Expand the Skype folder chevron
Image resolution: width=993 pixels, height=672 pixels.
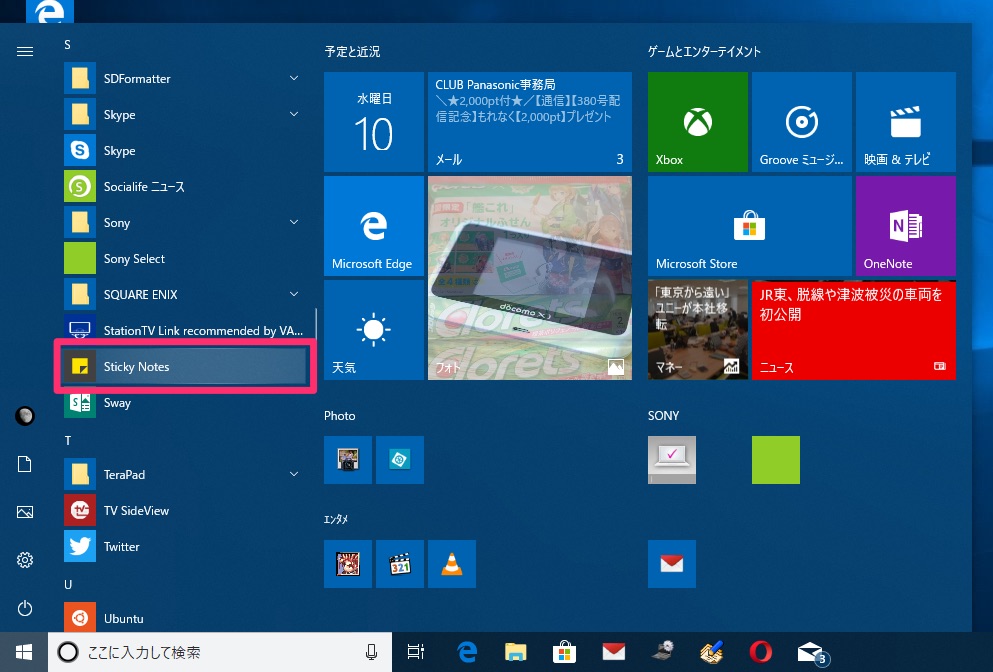coord(294,114)
